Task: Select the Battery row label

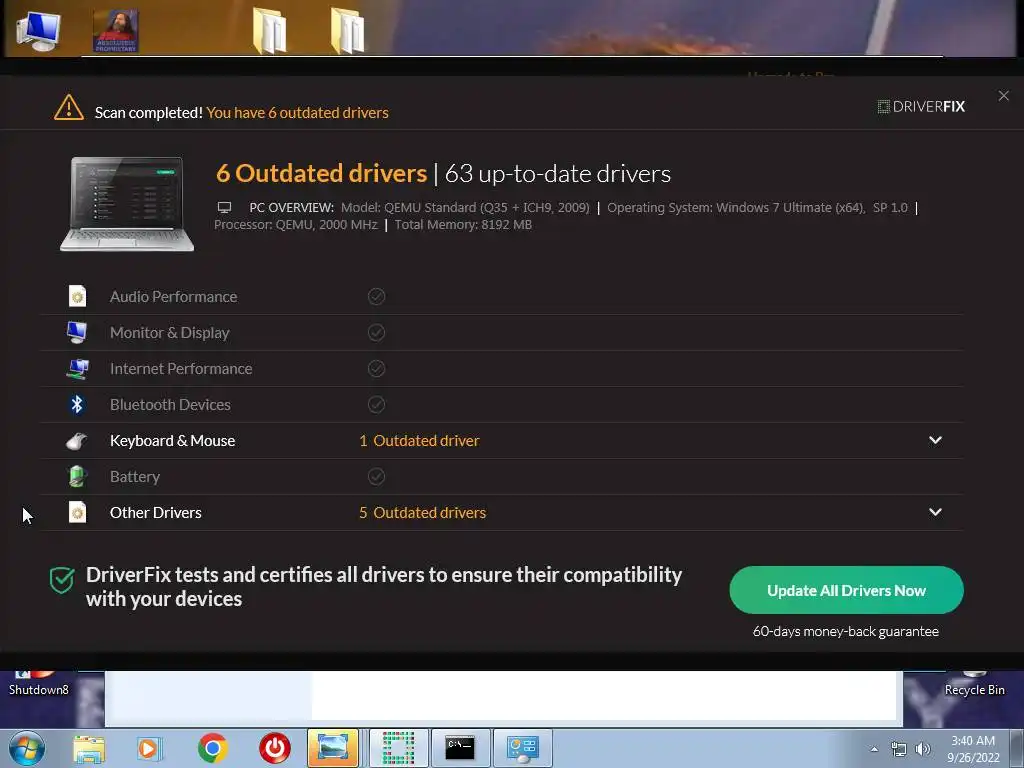Action: click(135, 477)
